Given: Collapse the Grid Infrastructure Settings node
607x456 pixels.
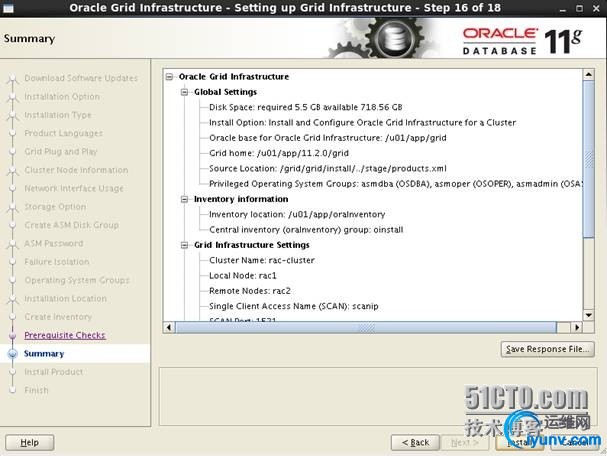Looking at the screenshot, I should (185, 245).
